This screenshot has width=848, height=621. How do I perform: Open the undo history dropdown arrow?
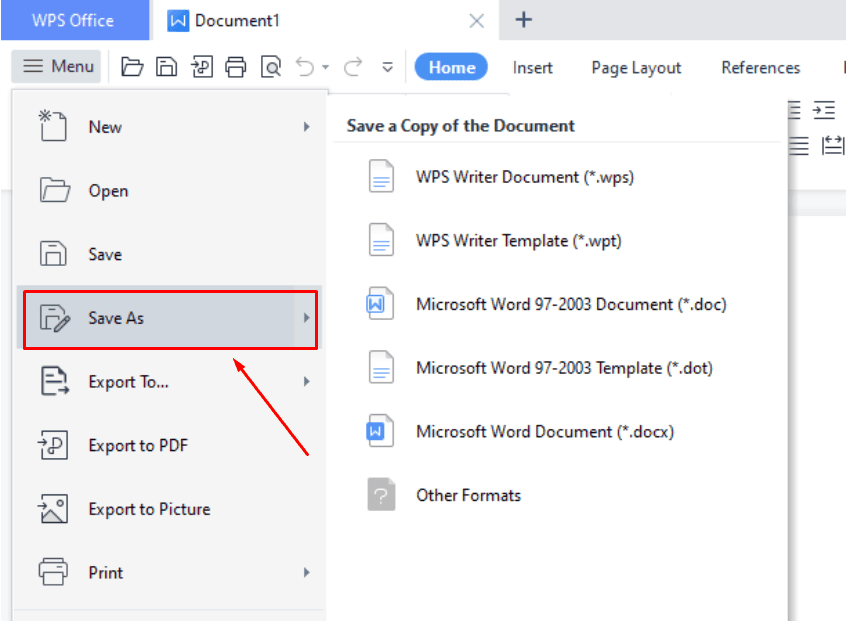[x=326, y=68]
